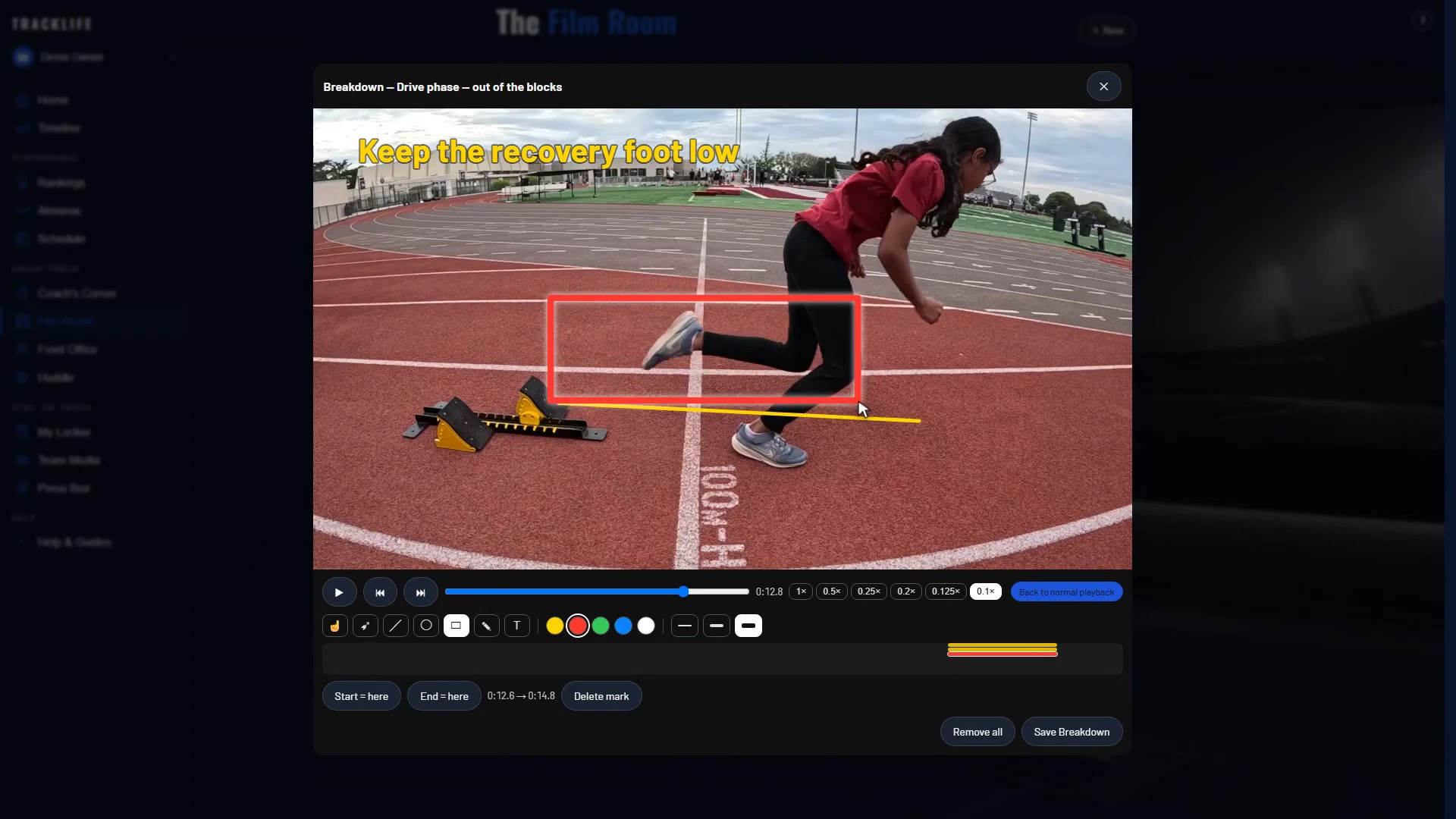Click Remove all button
The width and height of the screenshot is (1456, 819).
(977, 732)
